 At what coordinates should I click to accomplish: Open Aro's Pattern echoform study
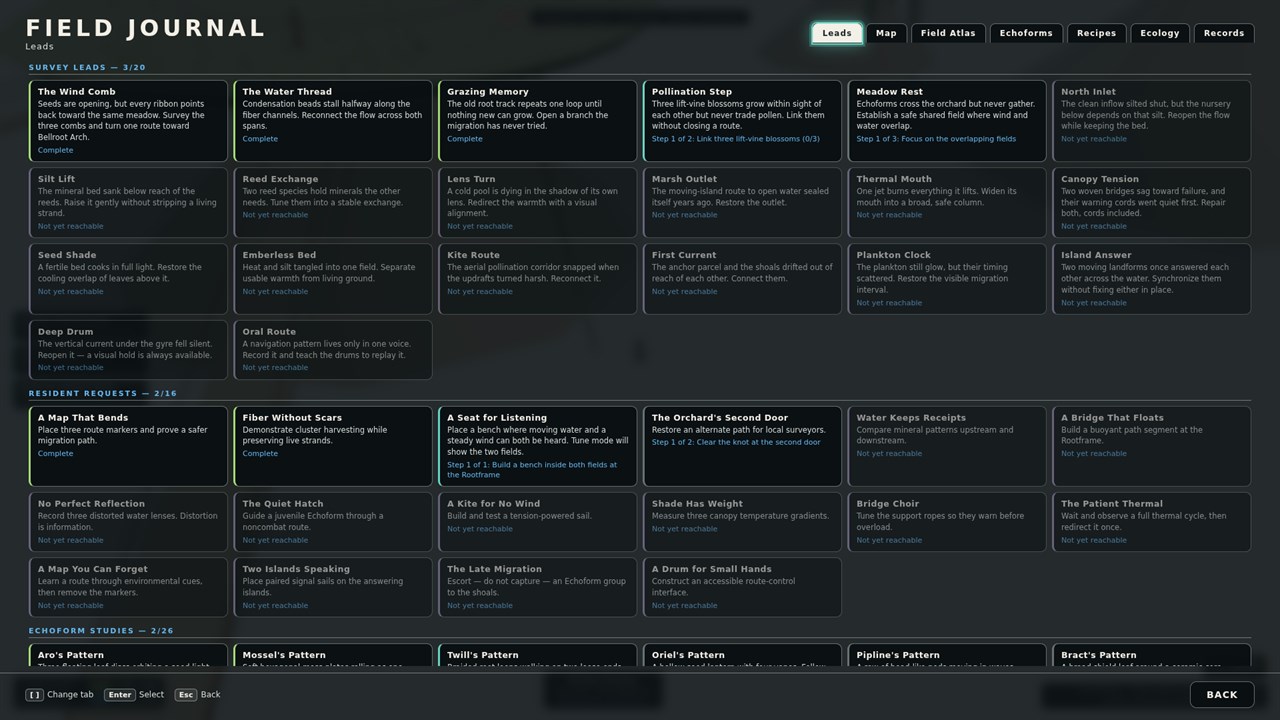129,657
